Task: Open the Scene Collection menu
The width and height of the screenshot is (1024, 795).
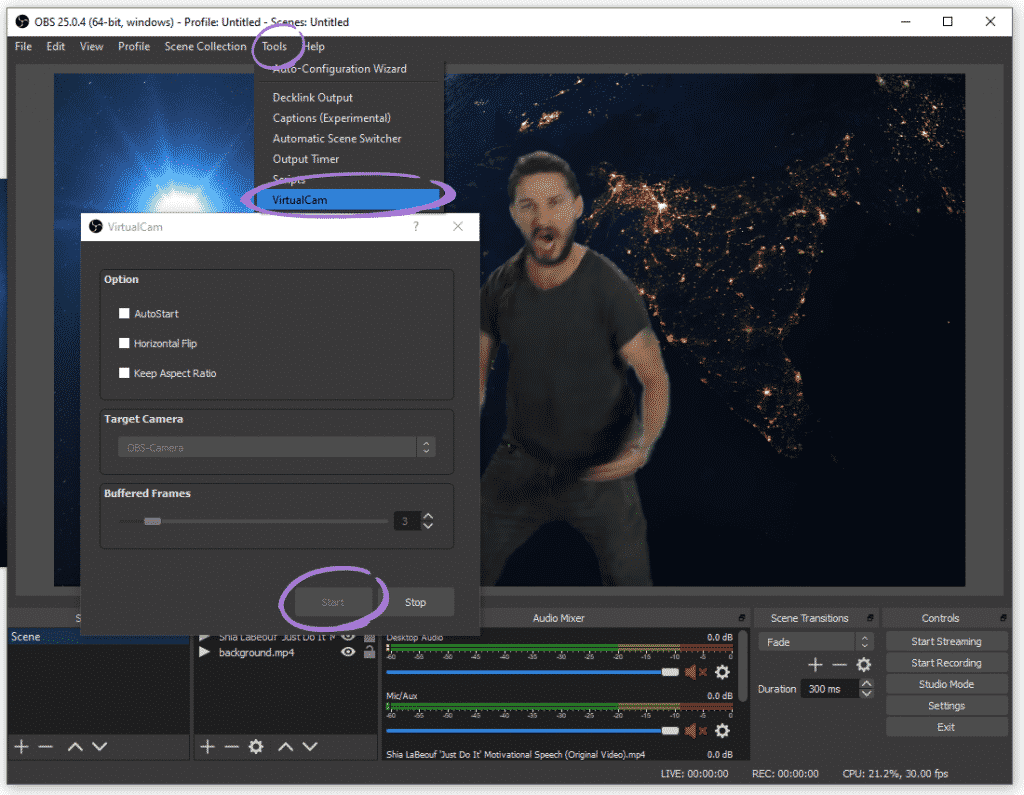Action: click(205, 46)
